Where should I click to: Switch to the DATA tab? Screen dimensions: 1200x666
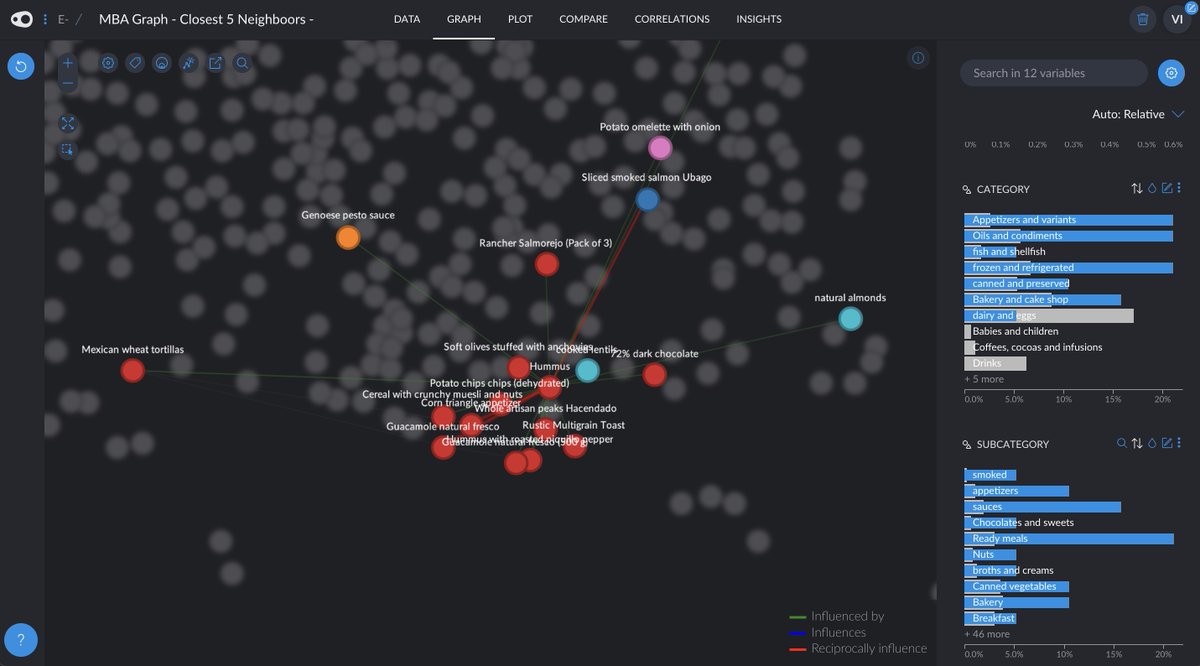click(407, 19)
